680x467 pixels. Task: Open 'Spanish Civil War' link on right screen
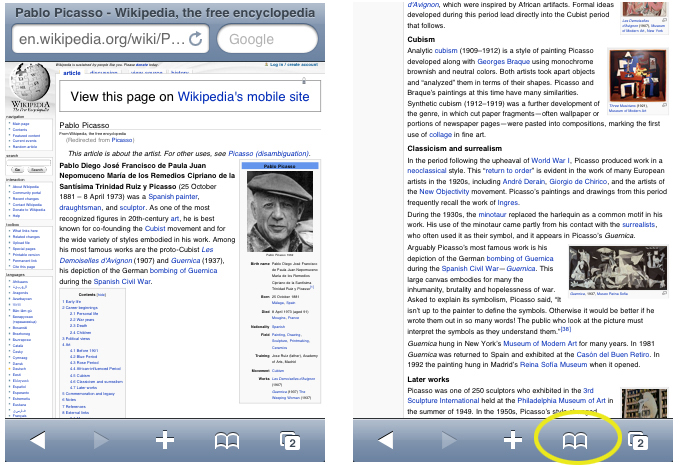[x=470, y=269]
